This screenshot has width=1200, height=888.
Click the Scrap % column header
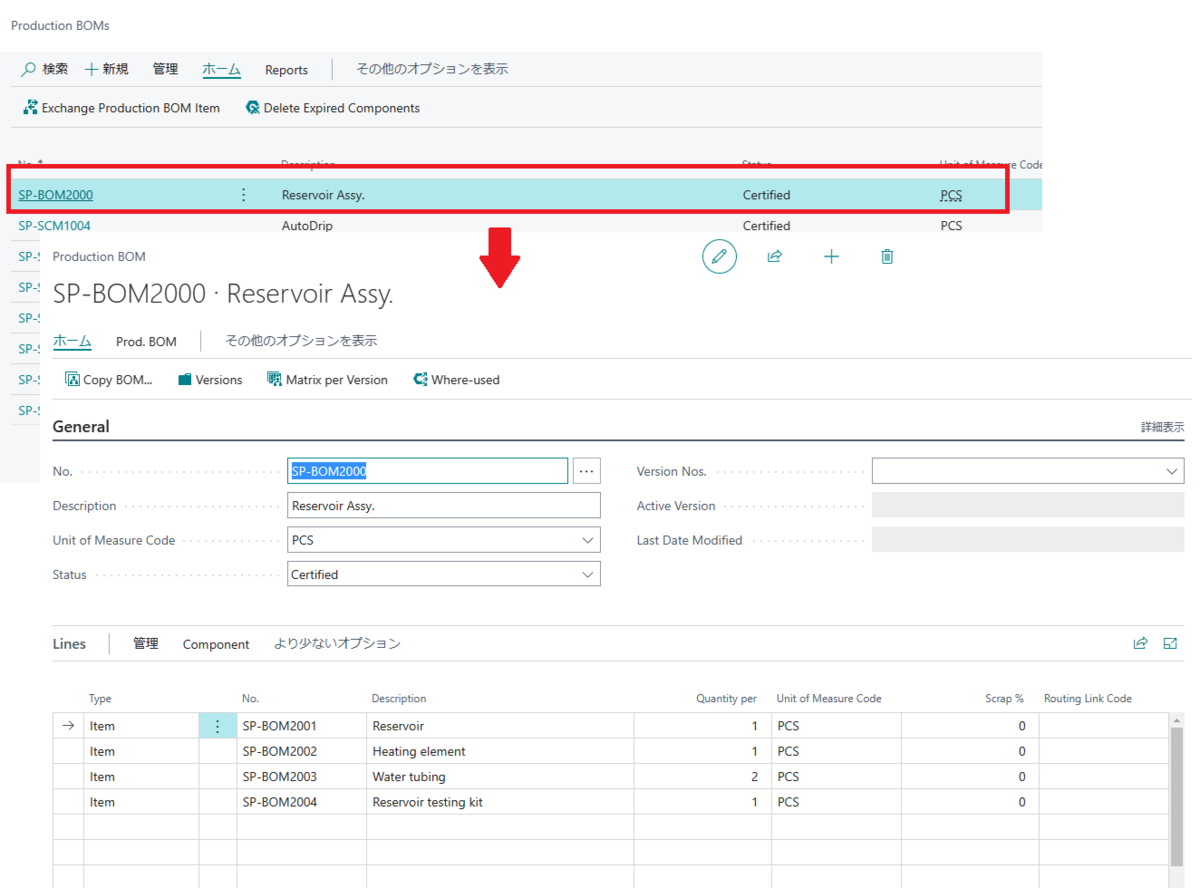(1004, 699)
